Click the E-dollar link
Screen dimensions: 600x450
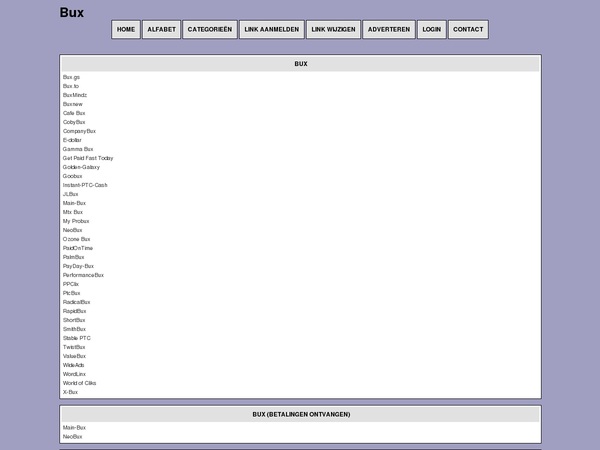[x=72, y=140]
